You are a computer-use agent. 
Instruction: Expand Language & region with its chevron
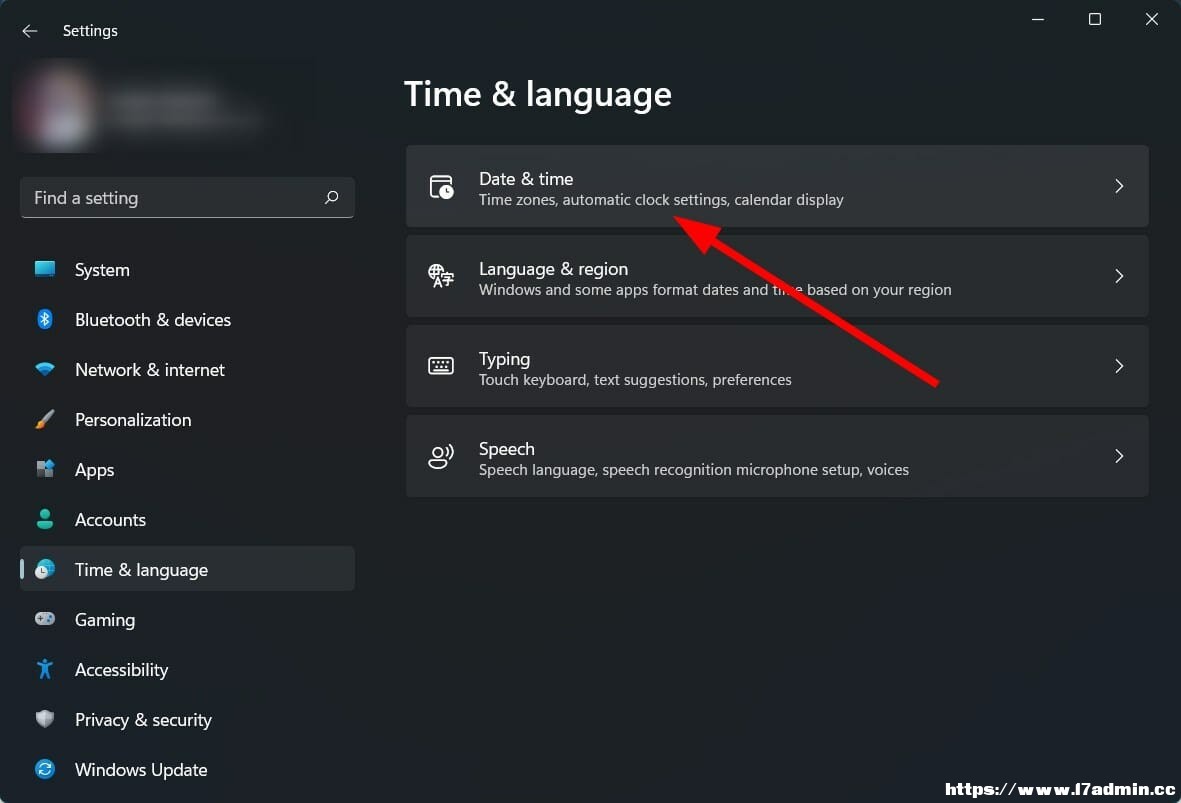(1118, 276)
